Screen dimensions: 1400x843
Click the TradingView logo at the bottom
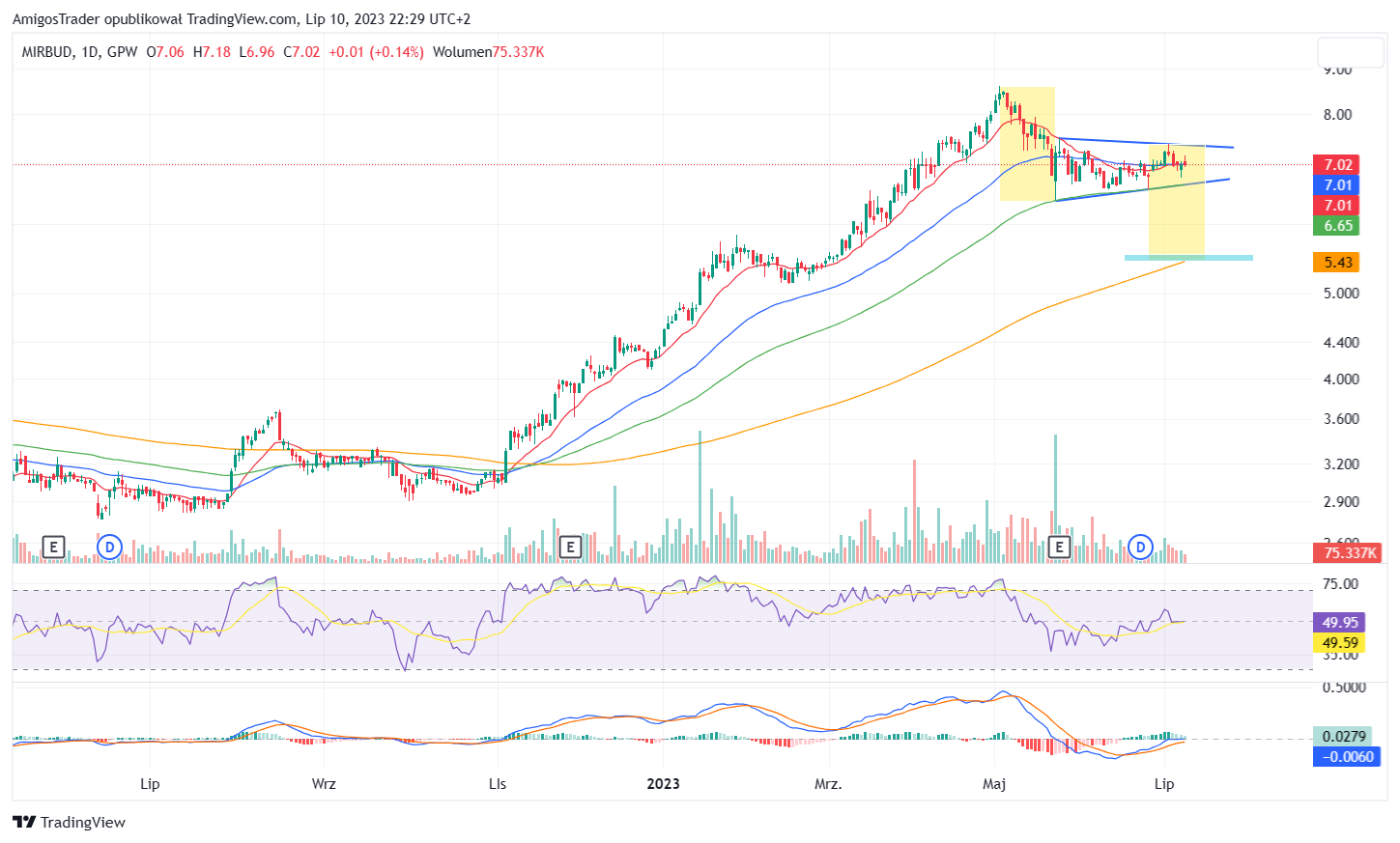click(x=69, y=823)
